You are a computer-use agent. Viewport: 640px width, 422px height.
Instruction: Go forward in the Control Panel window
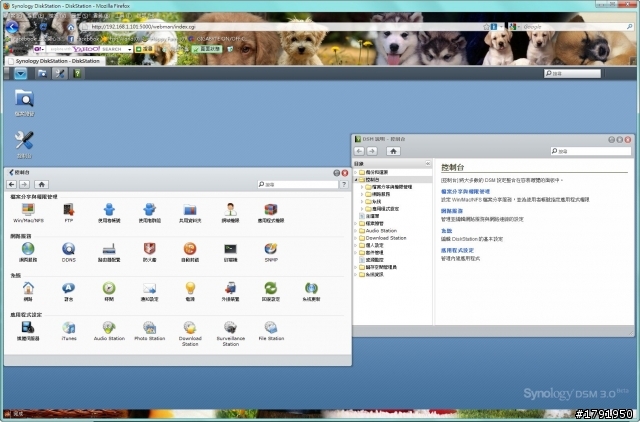24,184
